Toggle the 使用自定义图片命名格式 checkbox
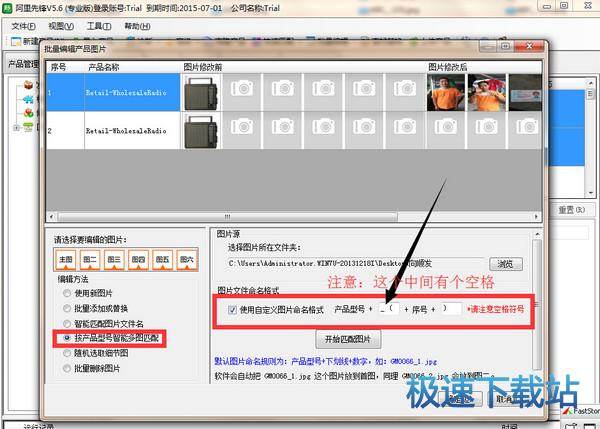Image resolution: width=600 pixels, height=429 pixels. click(232, 310)
